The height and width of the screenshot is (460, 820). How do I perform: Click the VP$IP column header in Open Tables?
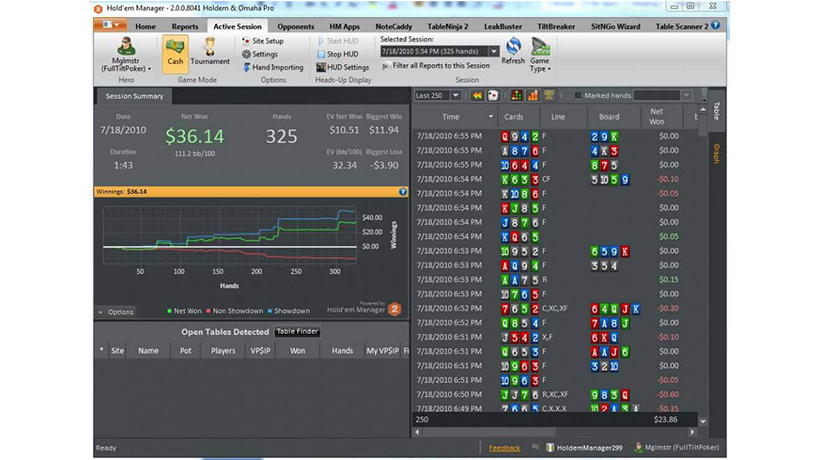click(260, 351)
